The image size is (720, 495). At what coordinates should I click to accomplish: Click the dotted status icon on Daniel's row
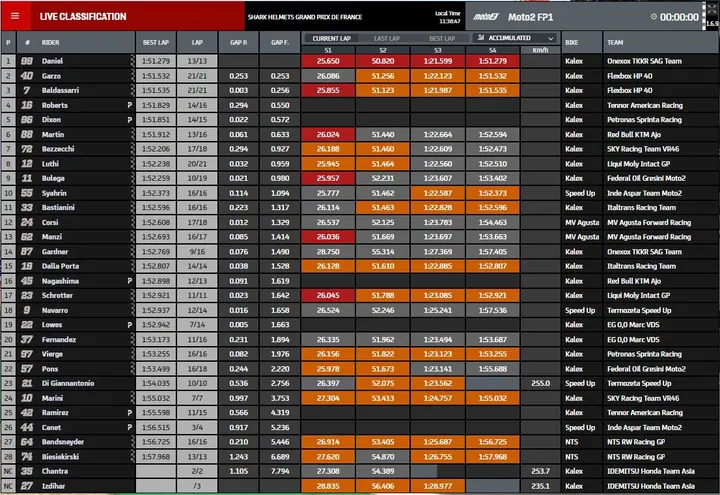click(x=132, y=61)
